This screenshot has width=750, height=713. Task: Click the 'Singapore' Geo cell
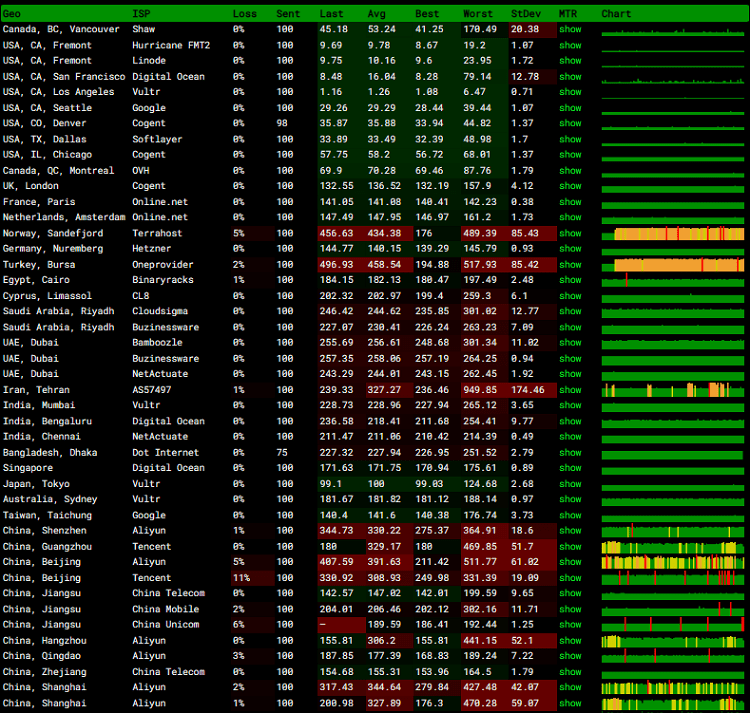pos(28,468)
